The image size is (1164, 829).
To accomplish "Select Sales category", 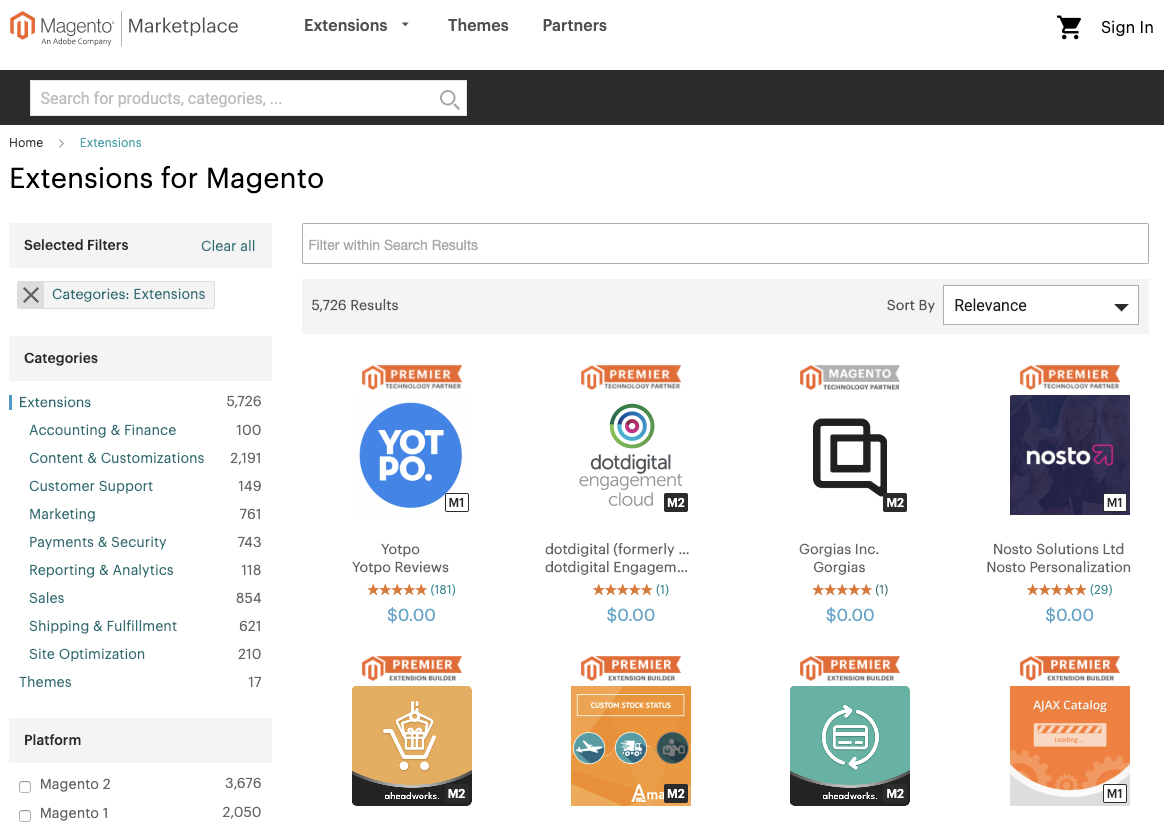I will (47, 598).
